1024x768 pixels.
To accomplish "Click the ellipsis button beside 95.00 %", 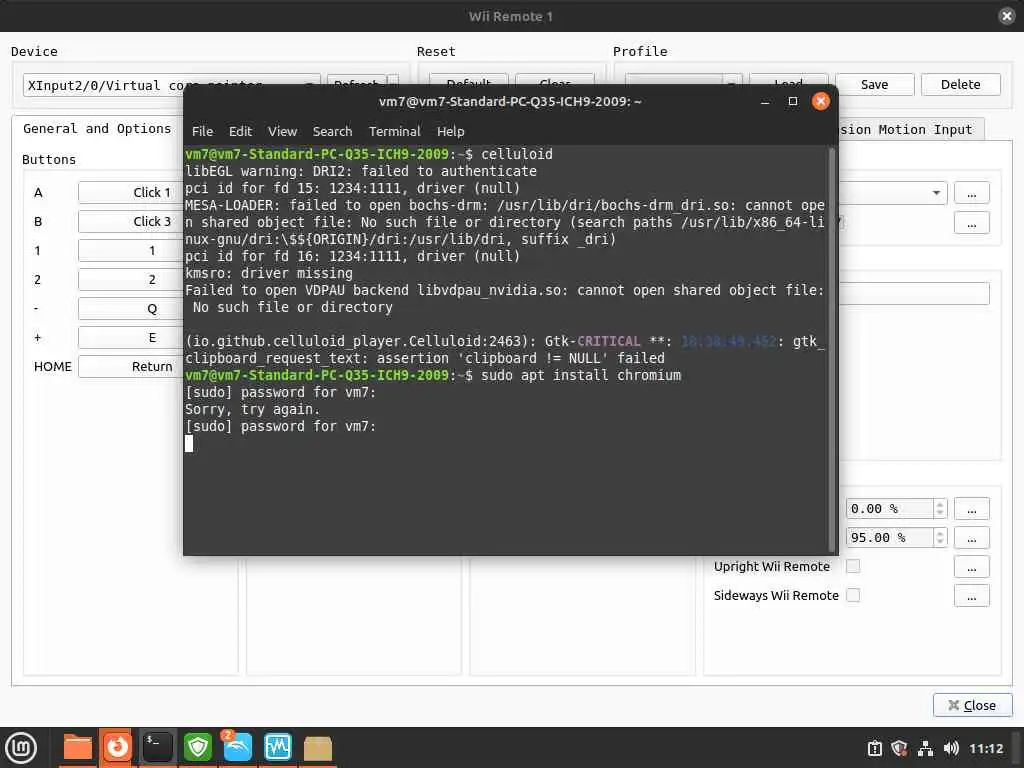I will click(x=972, y=537).
